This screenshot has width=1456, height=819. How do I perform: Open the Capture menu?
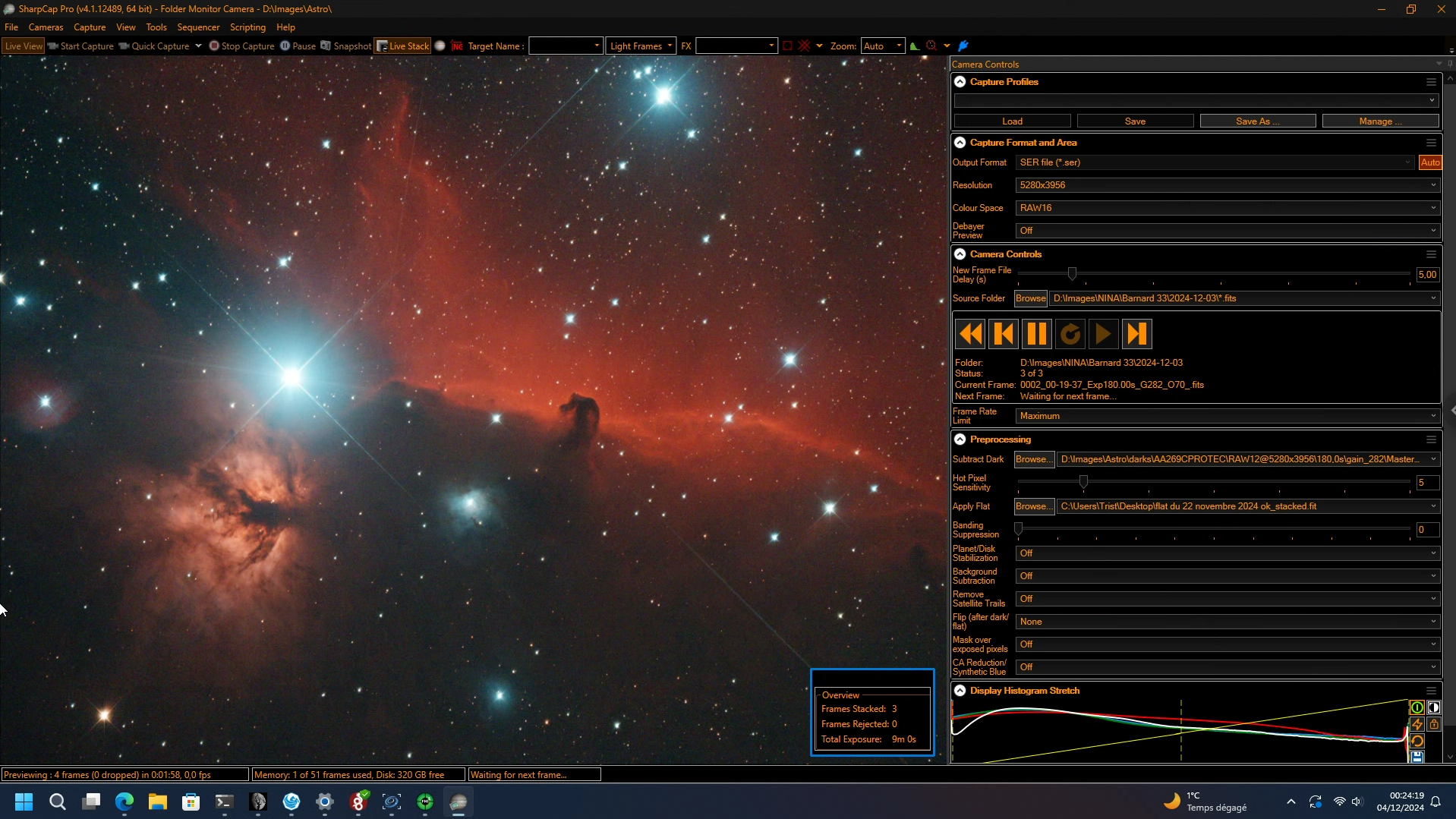[x=90, y=27]
